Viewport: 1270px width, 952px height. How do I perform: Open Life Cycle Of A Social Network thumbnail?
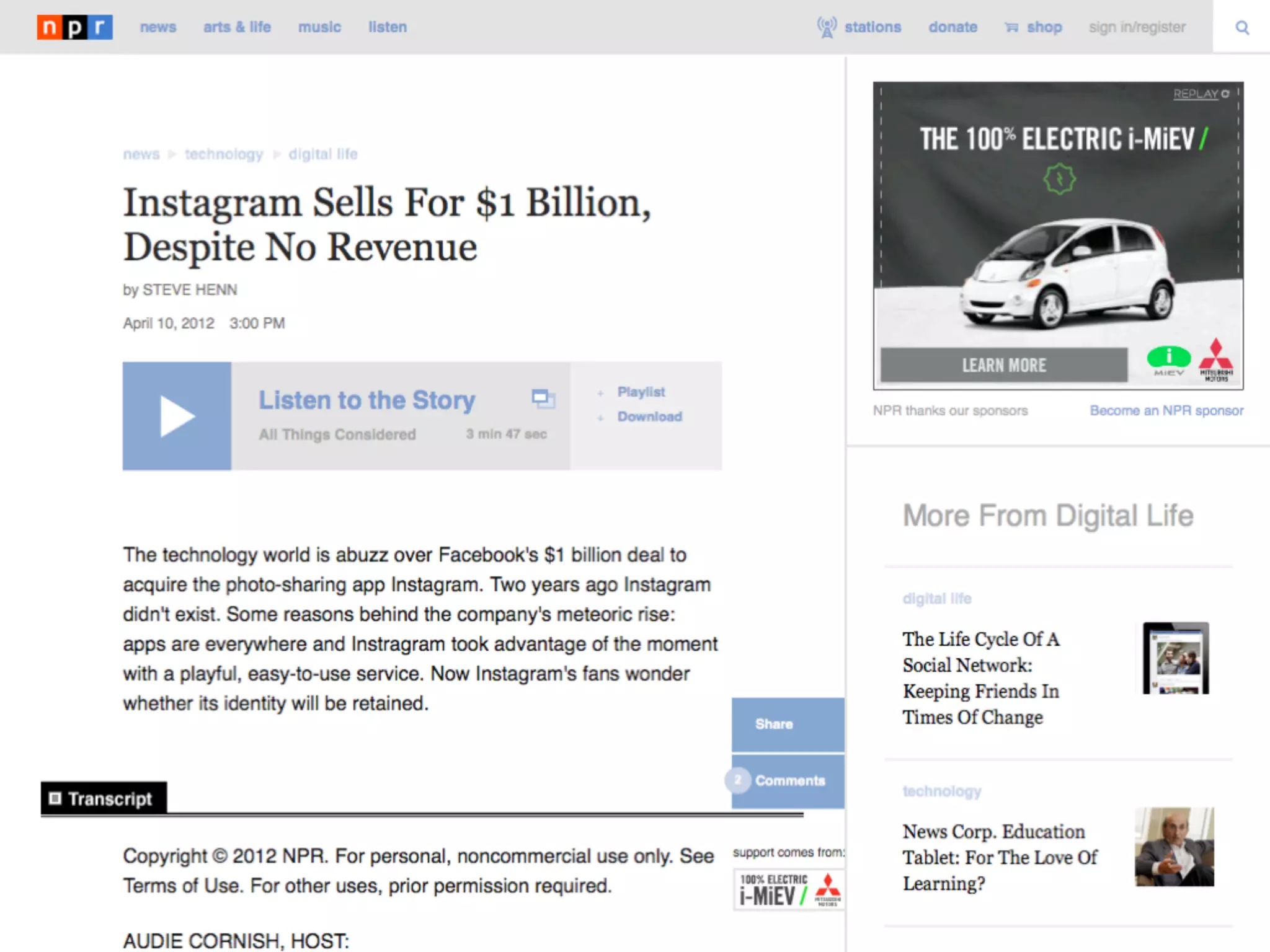click(1176, 658)
